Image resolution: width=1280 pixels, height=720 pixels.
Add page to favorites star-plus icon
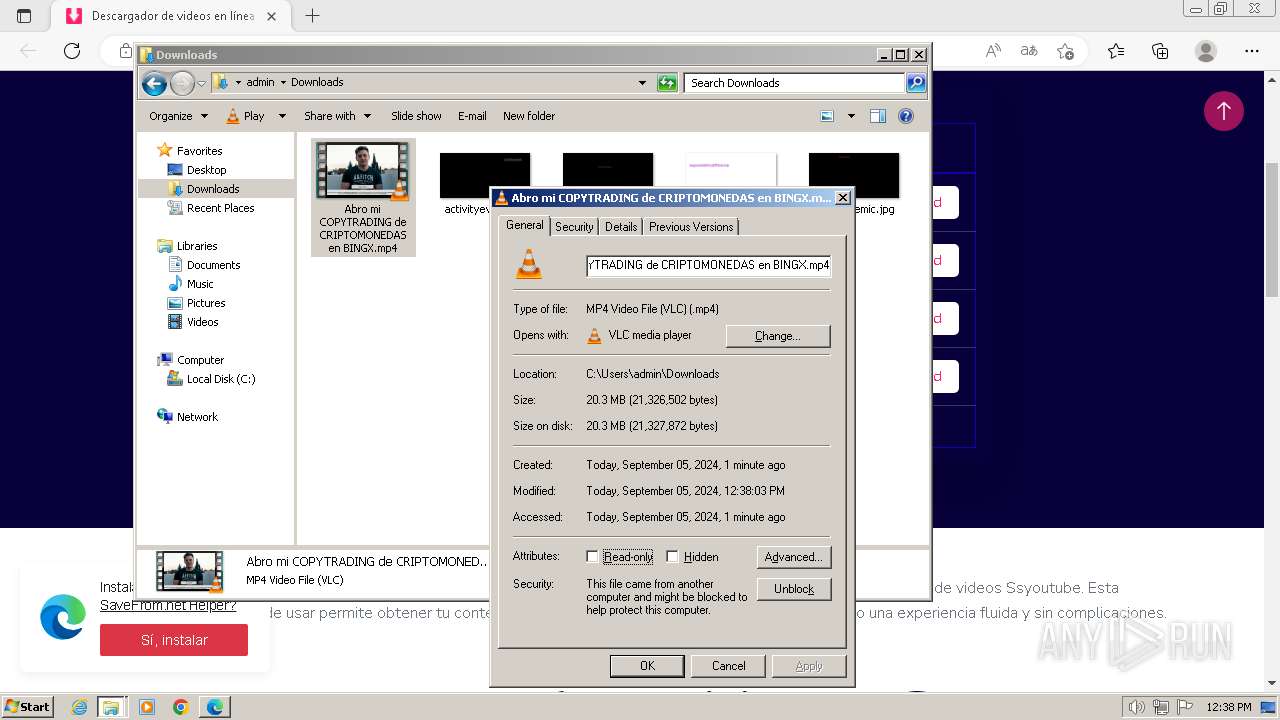pyautogui.click(x=1065, y=51)
